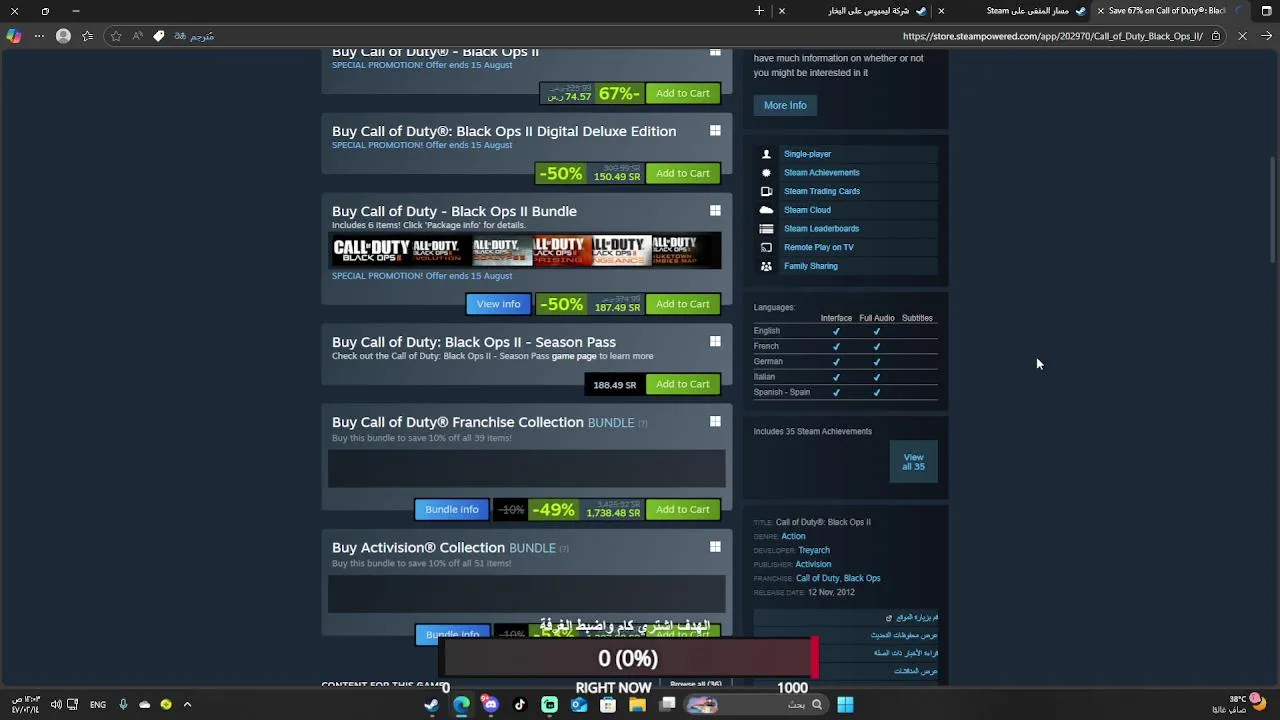Switch input language from ENG
This screenshot has width=1280, height=720.
click(x=98, y=705)
